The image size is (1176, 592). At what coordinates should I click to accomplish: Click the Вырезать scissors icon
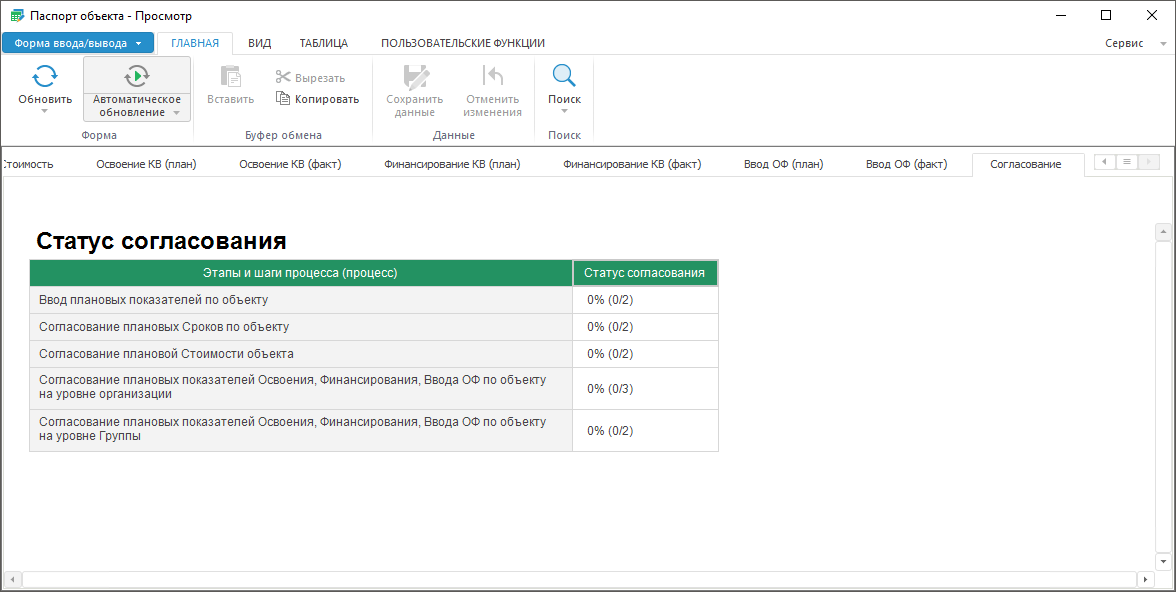pos(283,78)
